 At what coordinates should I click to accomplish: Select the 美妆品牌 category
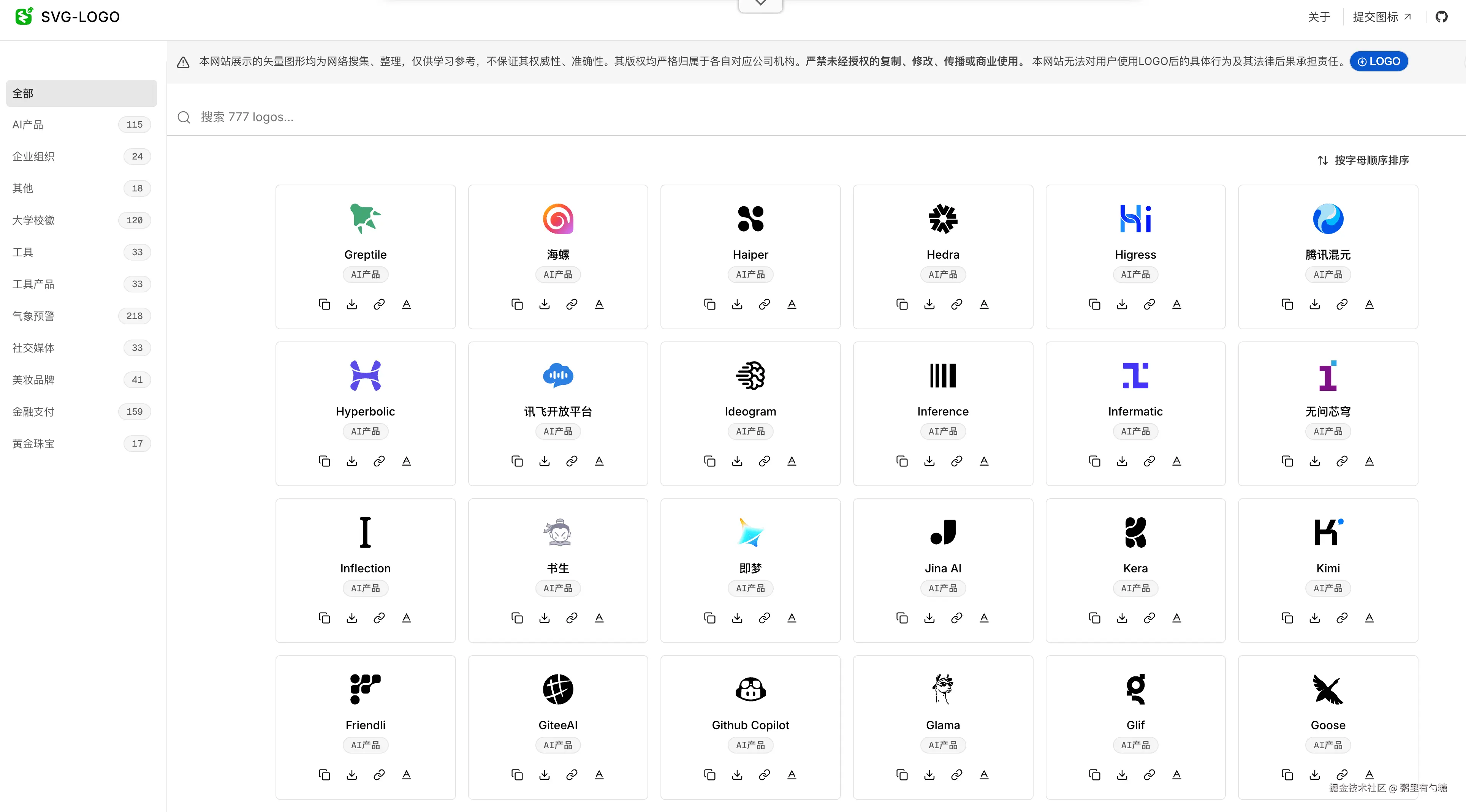point(81,380)
